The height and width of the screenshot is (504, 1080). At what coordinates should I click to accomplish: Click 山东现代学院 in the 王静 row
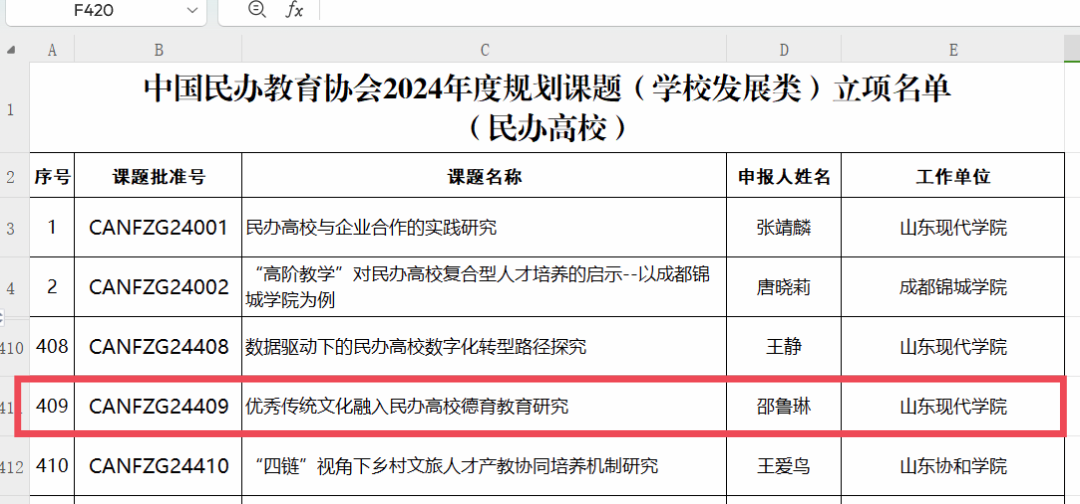point(953,346)
